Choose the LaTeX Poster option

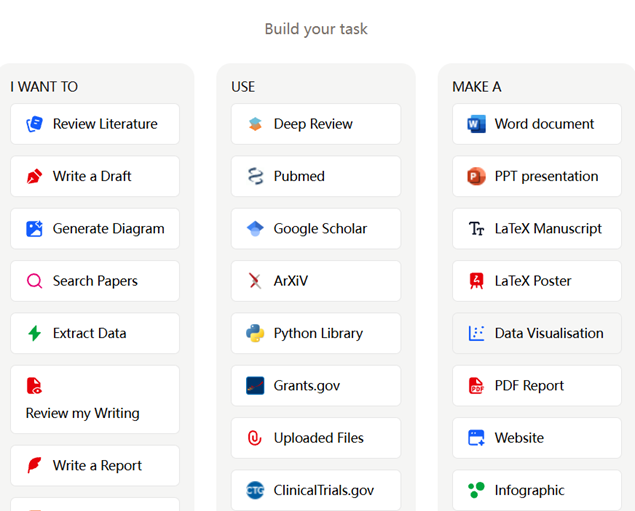[x=536, y=281]
